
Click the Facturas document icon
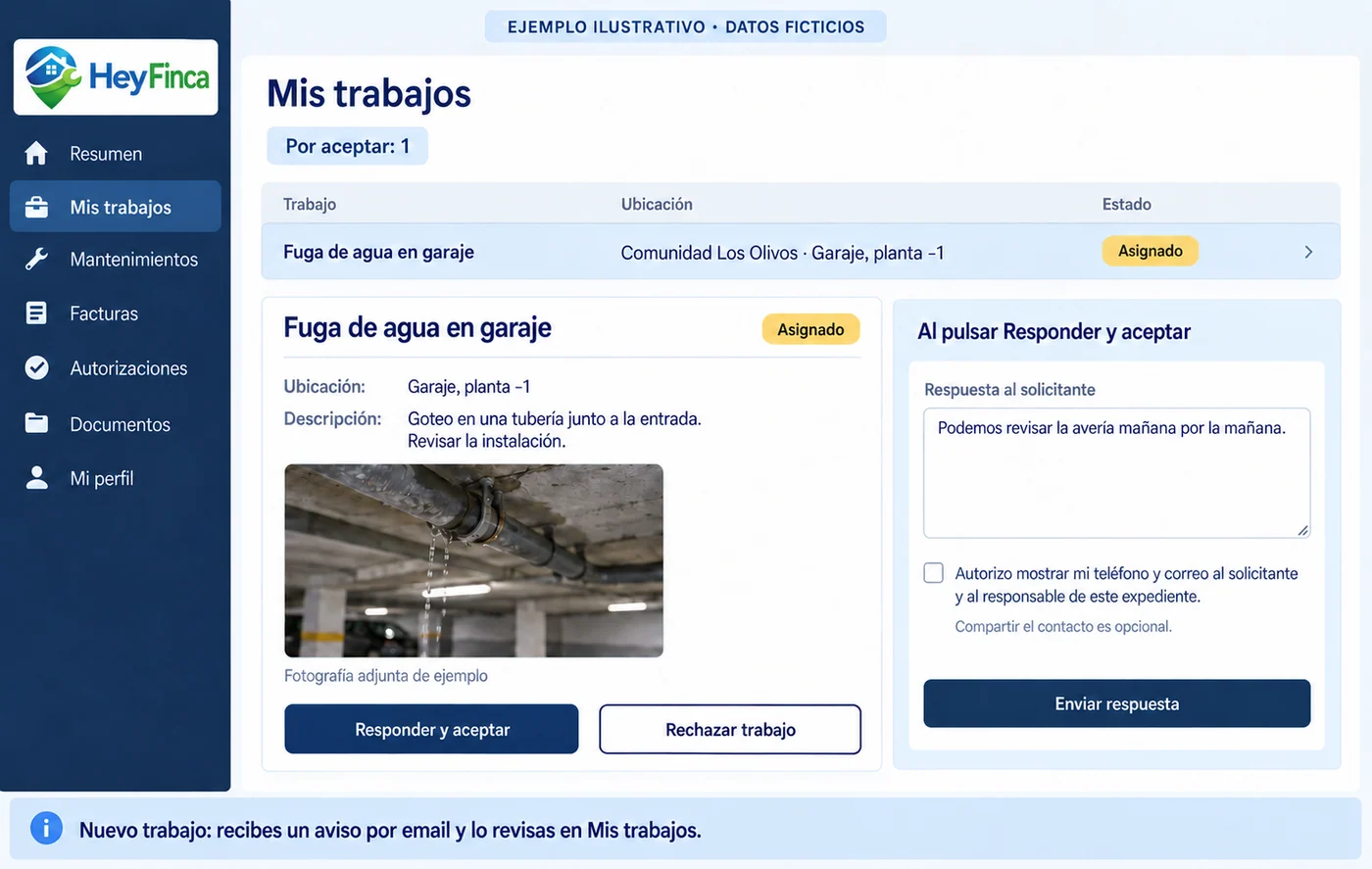(x=36, y=314)
